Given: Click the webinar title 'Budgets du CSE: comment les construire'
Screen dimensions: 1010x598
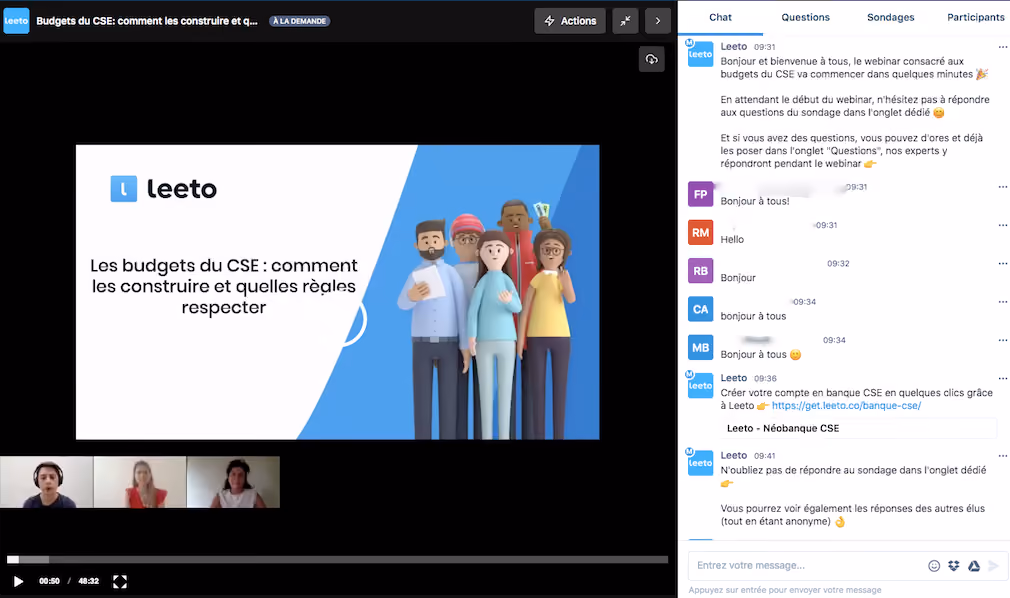Looking at the screenshot, I should (x=147, y=21).
